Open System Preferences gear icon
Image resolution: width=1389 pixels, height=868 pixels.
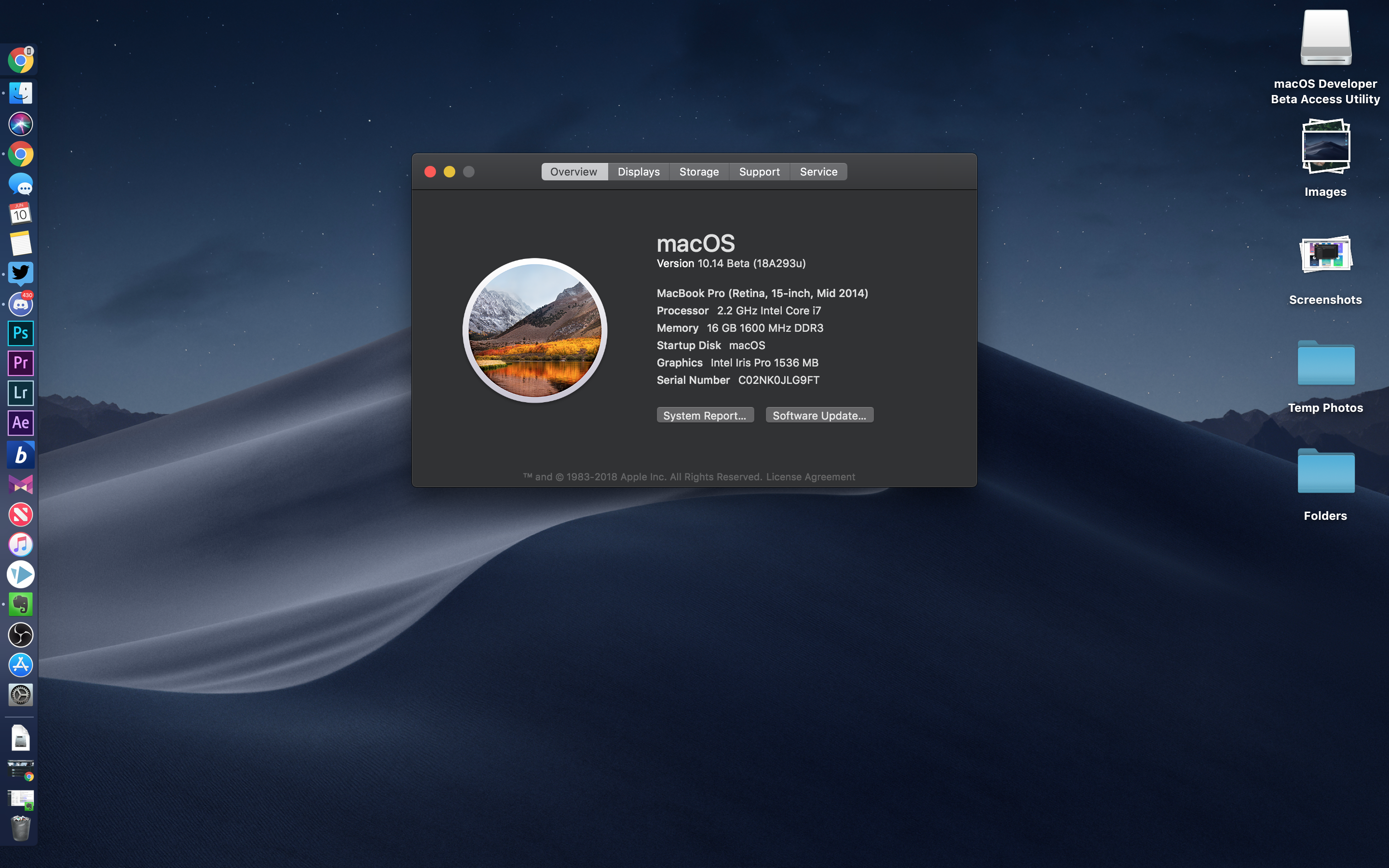21,694
